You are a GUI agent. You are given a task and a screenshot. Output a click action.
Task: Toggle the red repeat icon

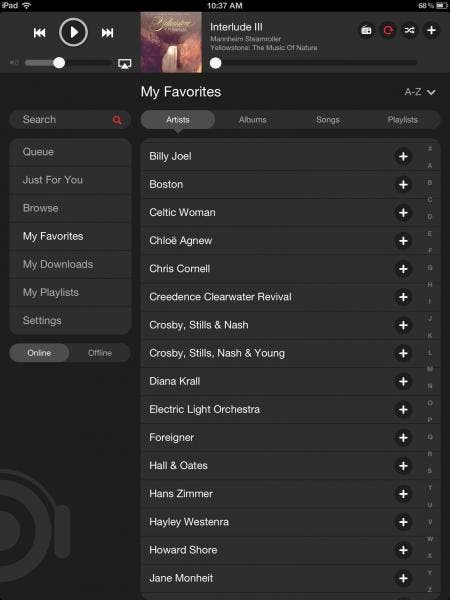pyautogui.click(x=388, y=30)
